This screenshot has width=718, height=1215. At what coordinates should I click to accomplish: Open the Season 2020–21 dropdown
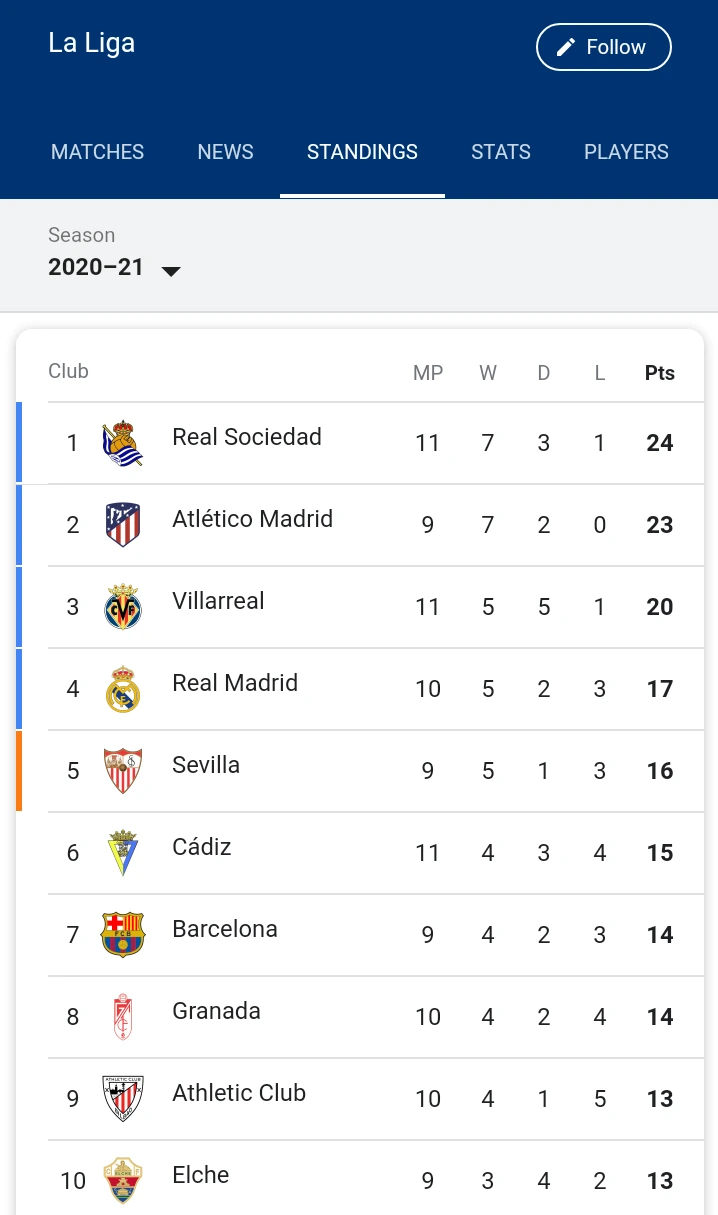pos(115,268)
